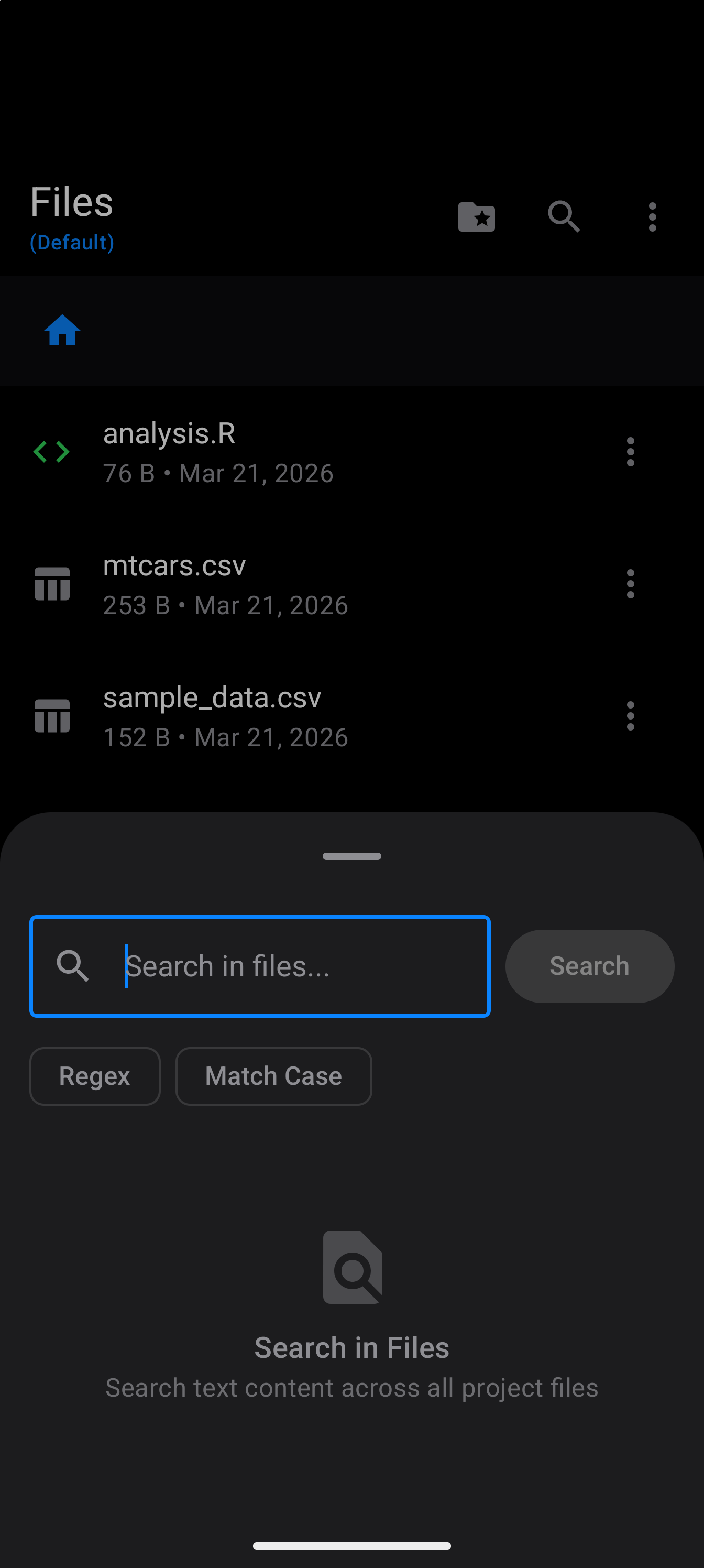Image resolution: width=704 pixels, height=1568 pixels.
Task: Open the mtcars.csv file
Action: 225,584
